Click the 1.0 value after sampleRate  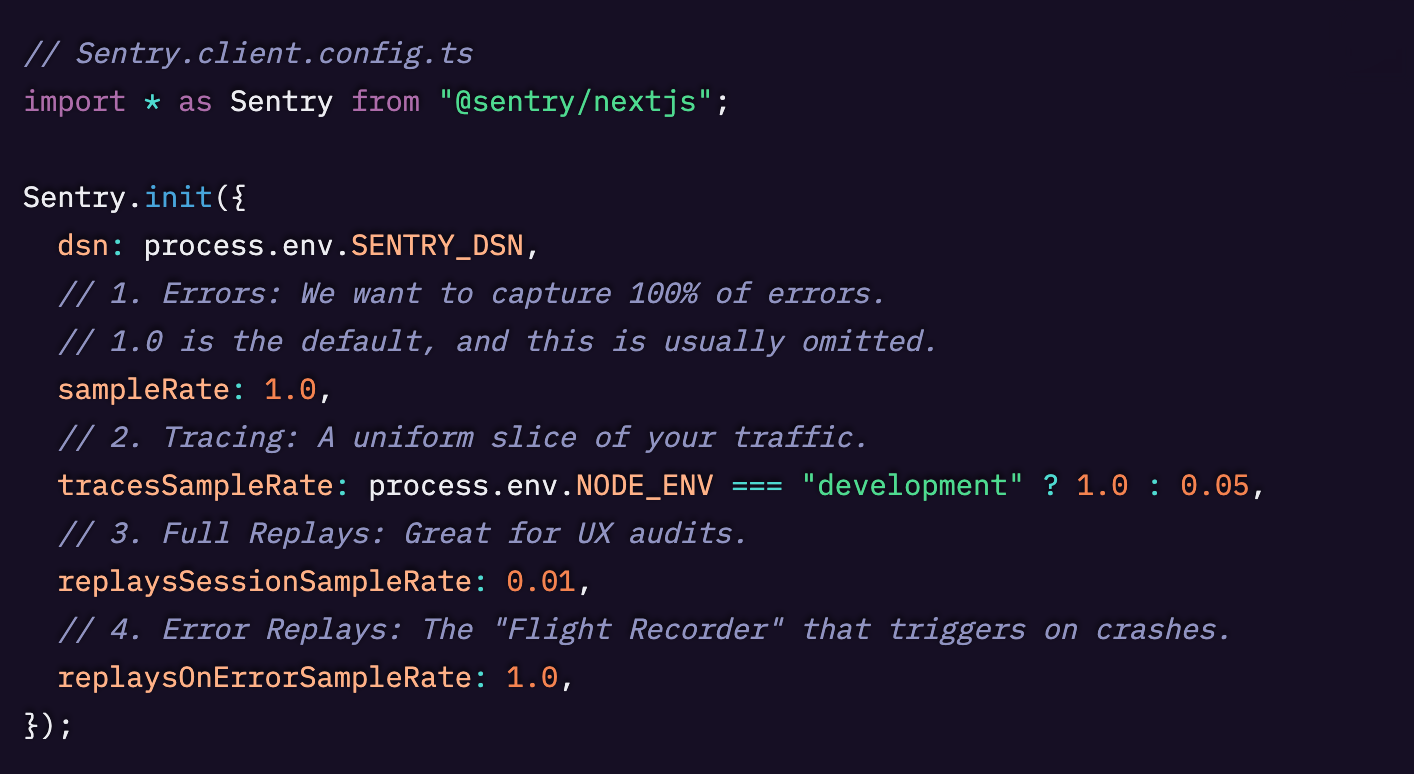[290, 390]
